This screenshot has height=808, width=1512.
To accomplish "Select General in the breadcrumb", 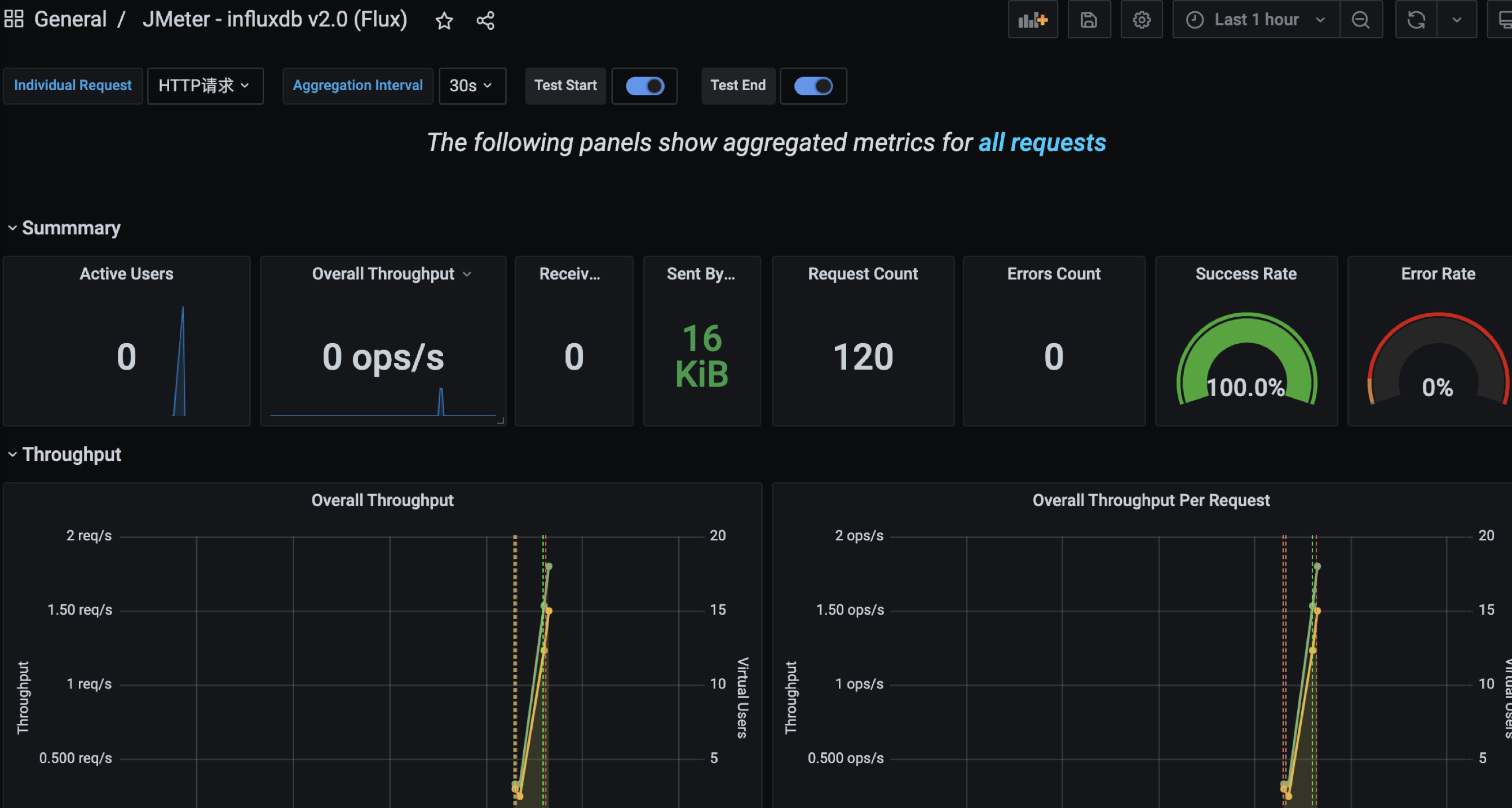I will [x=70, y=19].
